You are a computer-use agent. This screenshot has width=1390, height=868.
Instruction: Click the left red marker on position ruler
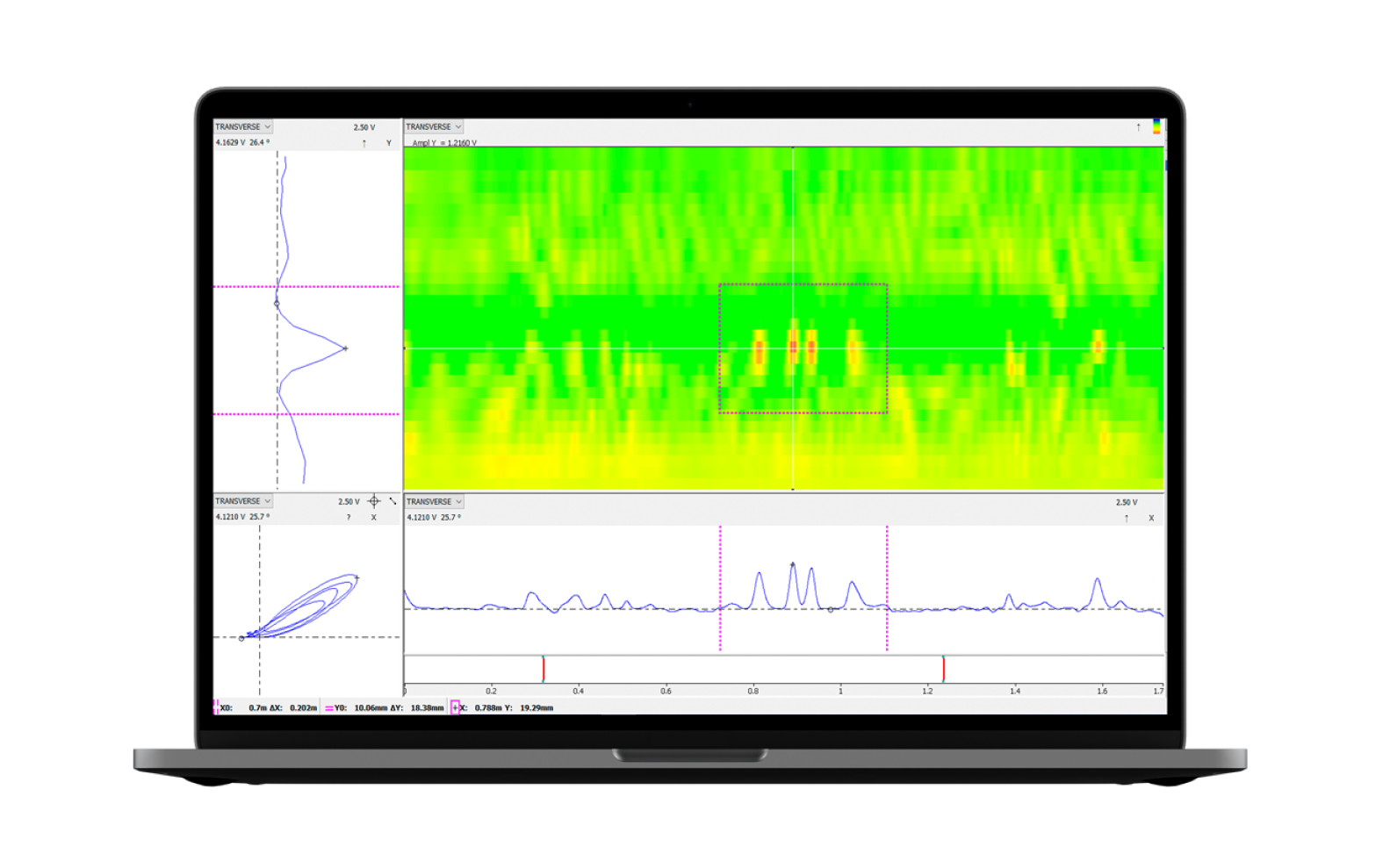(x=544, y=669)
